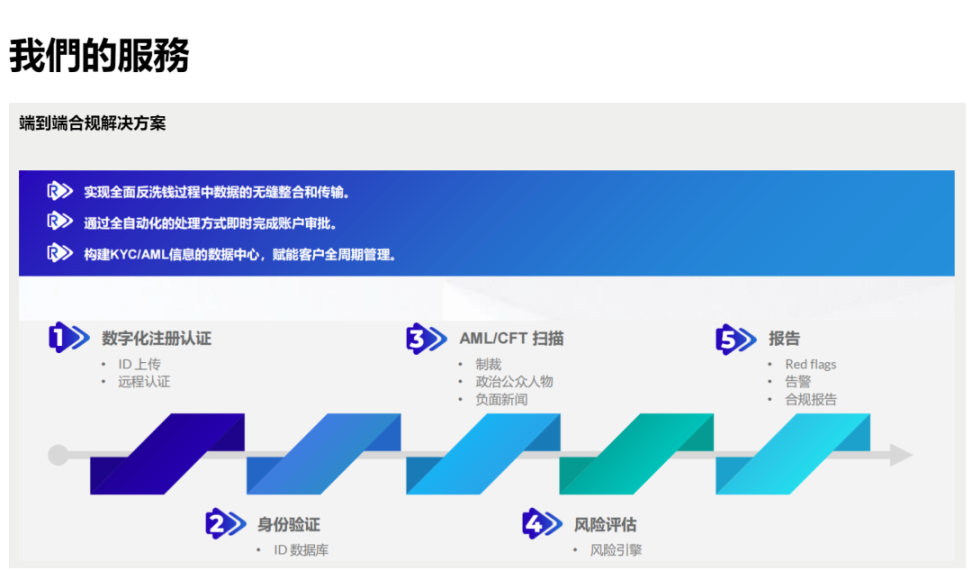Image resolution: width=972 pixels, height=571 pixels.
Task: Click the bullet 告警
Action: [798, 381]
